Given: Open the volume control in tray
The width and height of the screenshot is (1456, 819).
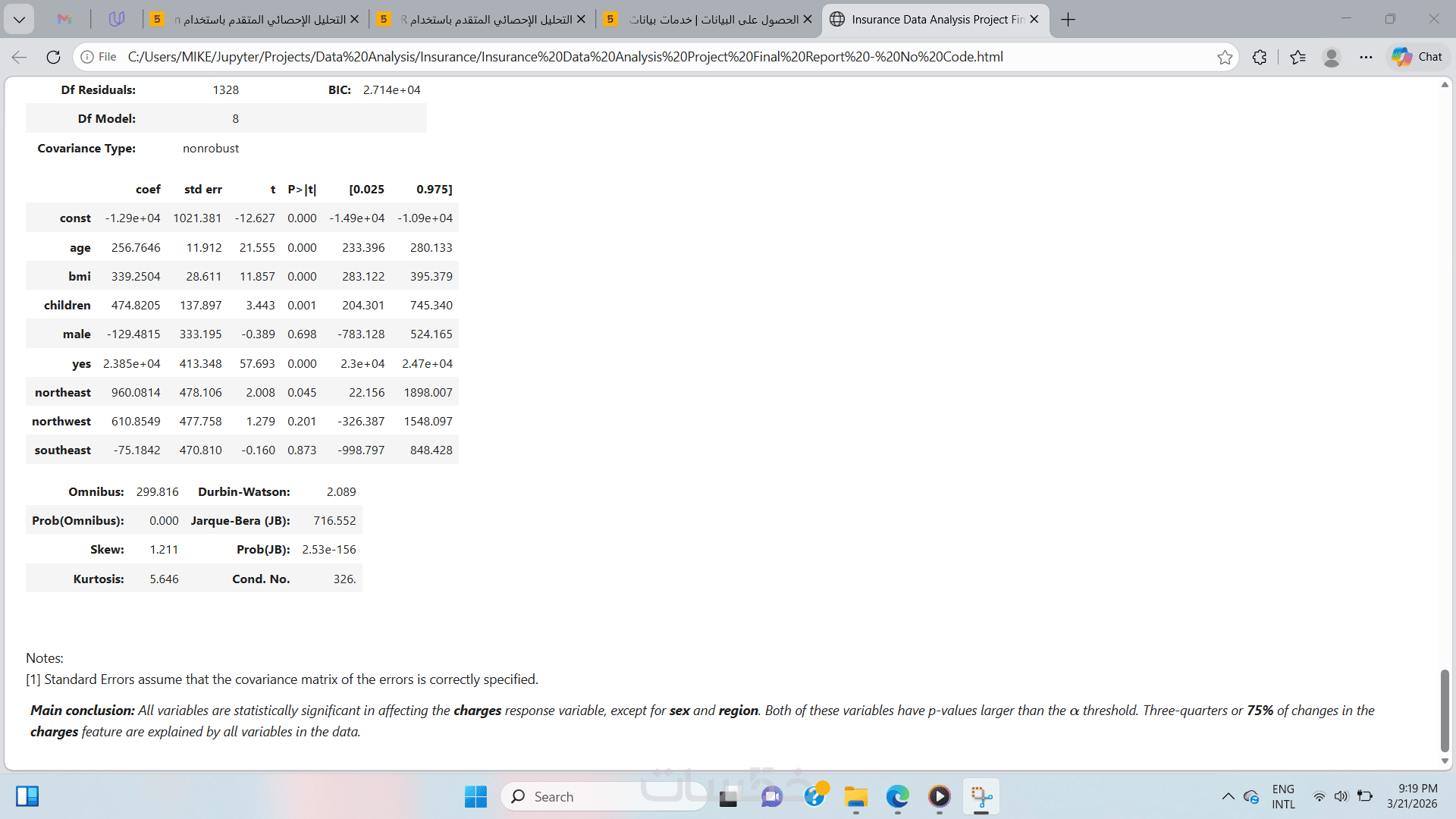Looking at the screenshot, I should point(1341,796).
